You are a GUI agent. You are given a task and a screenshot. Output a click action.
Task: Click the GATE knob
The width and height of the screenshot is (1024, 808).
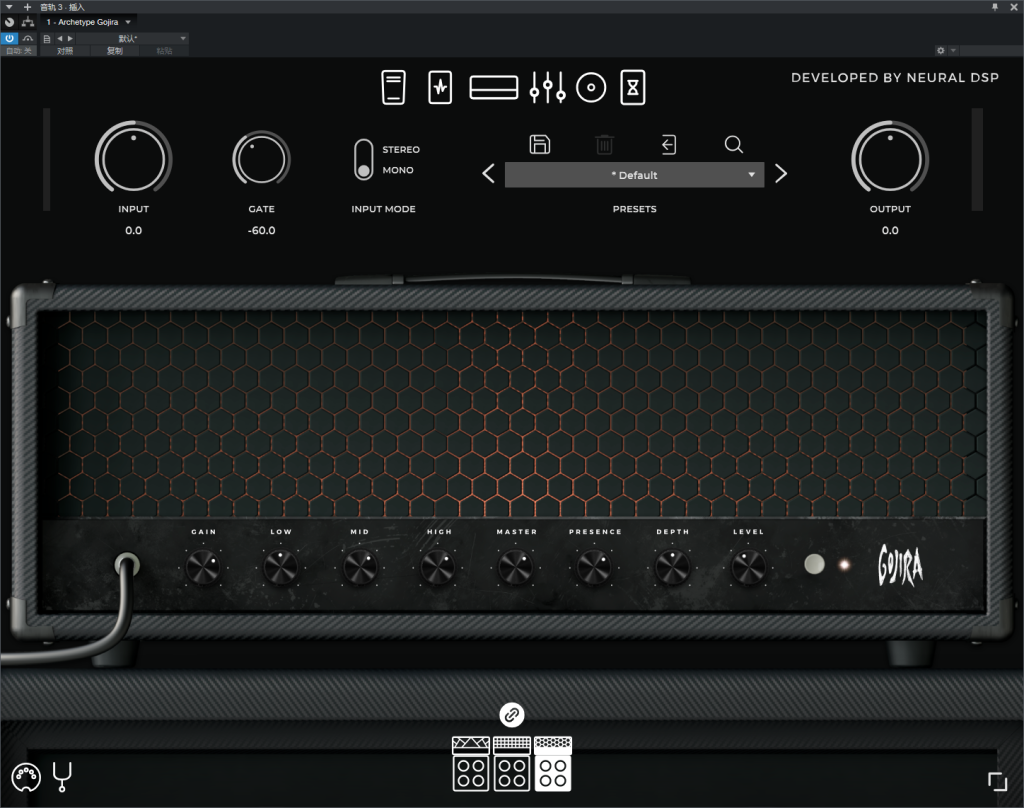click(x=261, y=159)
